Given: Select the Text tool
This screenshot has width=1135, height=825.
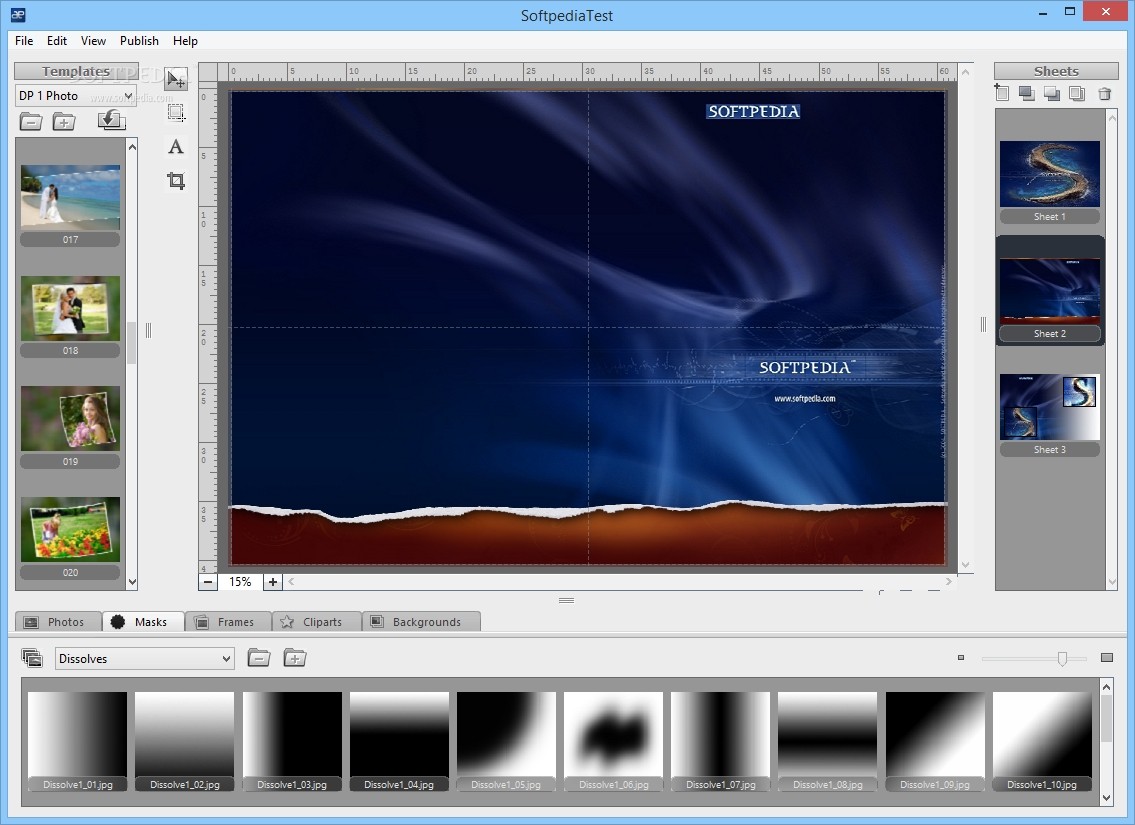Looking at the screenshot, I should coord(176,146).
